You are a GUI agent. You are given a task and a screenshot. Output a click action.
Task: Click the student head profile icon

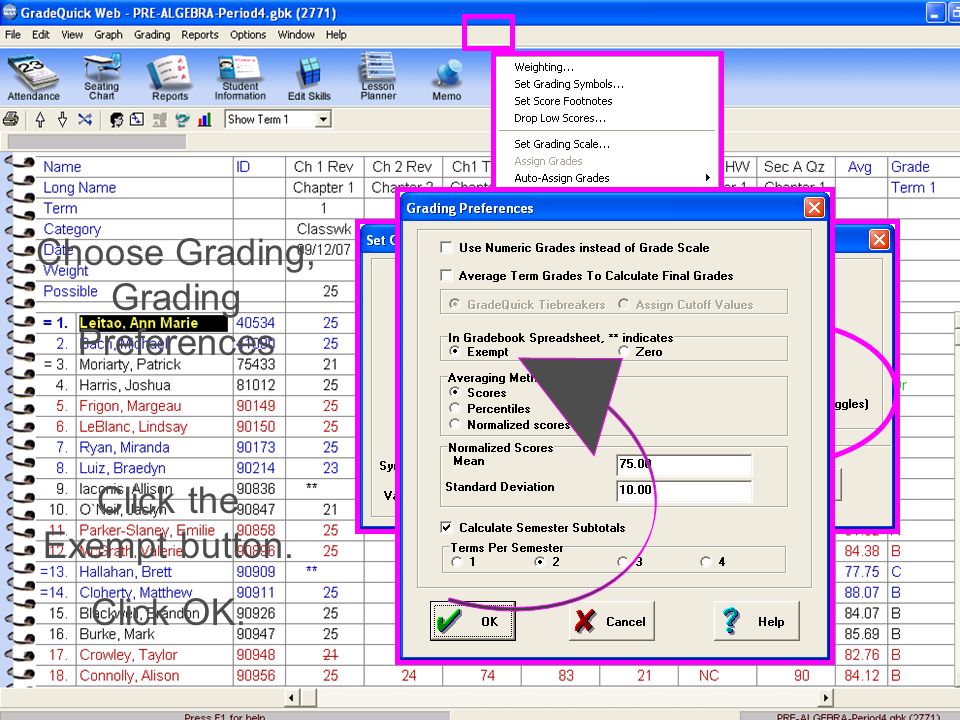click(116, 119)
